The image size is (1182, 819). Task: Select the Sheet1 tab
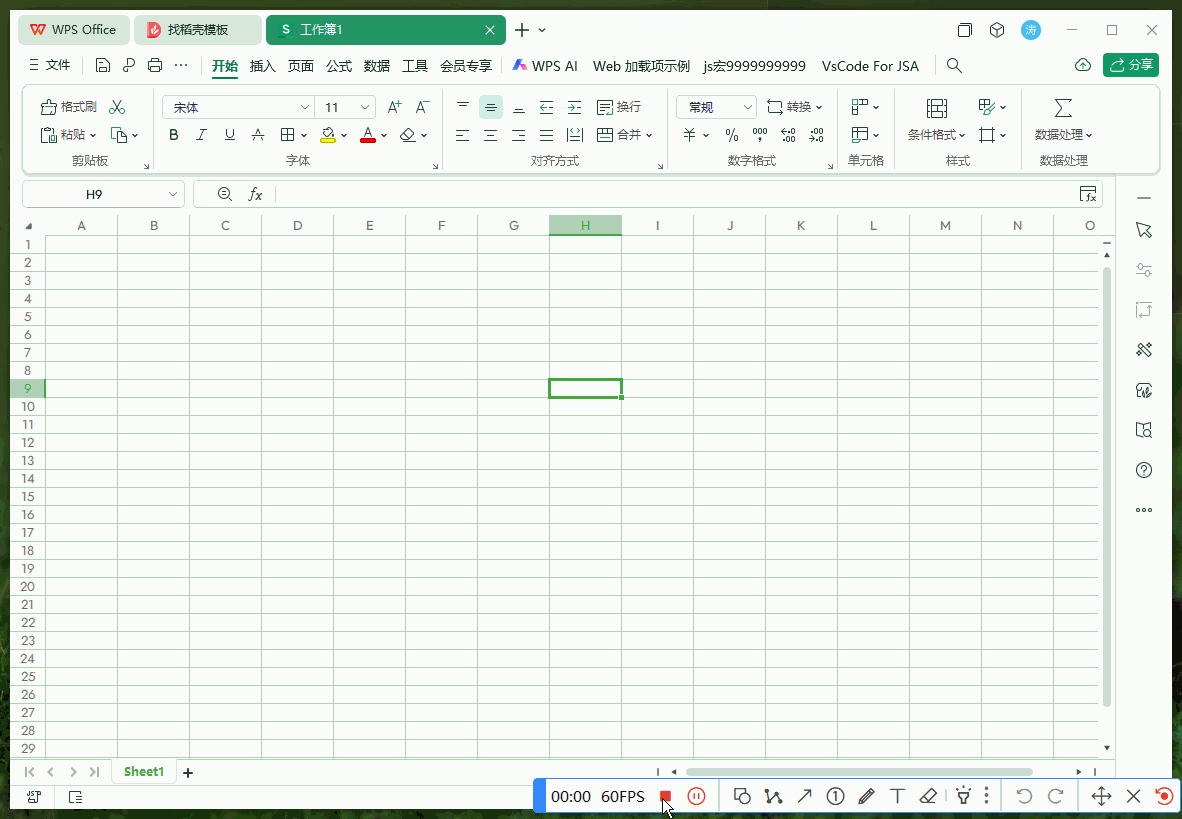pos(143,771)
